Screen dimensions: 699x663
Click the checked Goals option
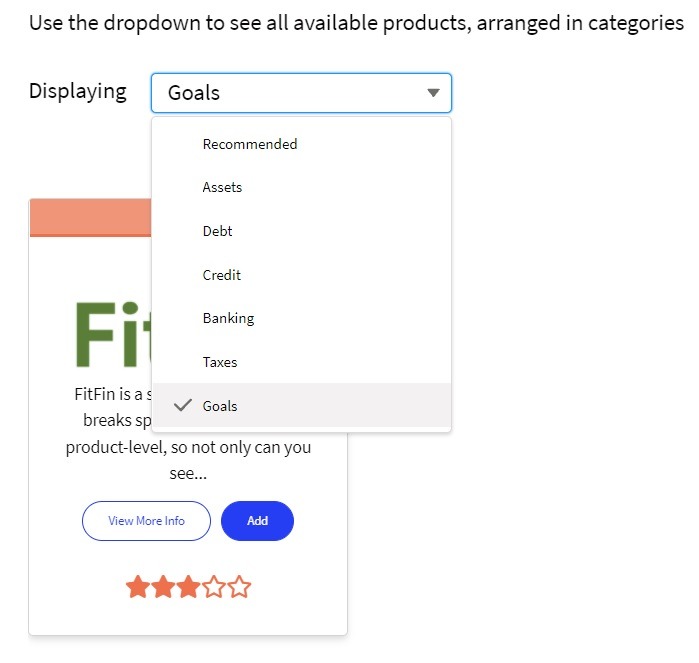(301, 405)
